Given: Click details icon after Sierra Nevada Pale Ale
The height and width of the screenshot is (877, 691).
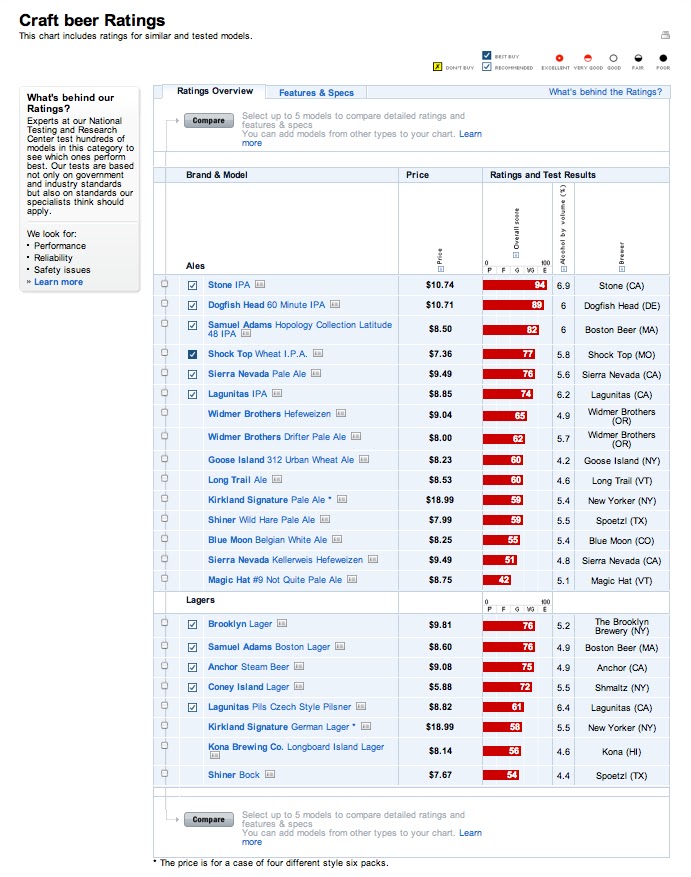Looking at the screenshot, I should pyautogui.click(x=316, y=373).
